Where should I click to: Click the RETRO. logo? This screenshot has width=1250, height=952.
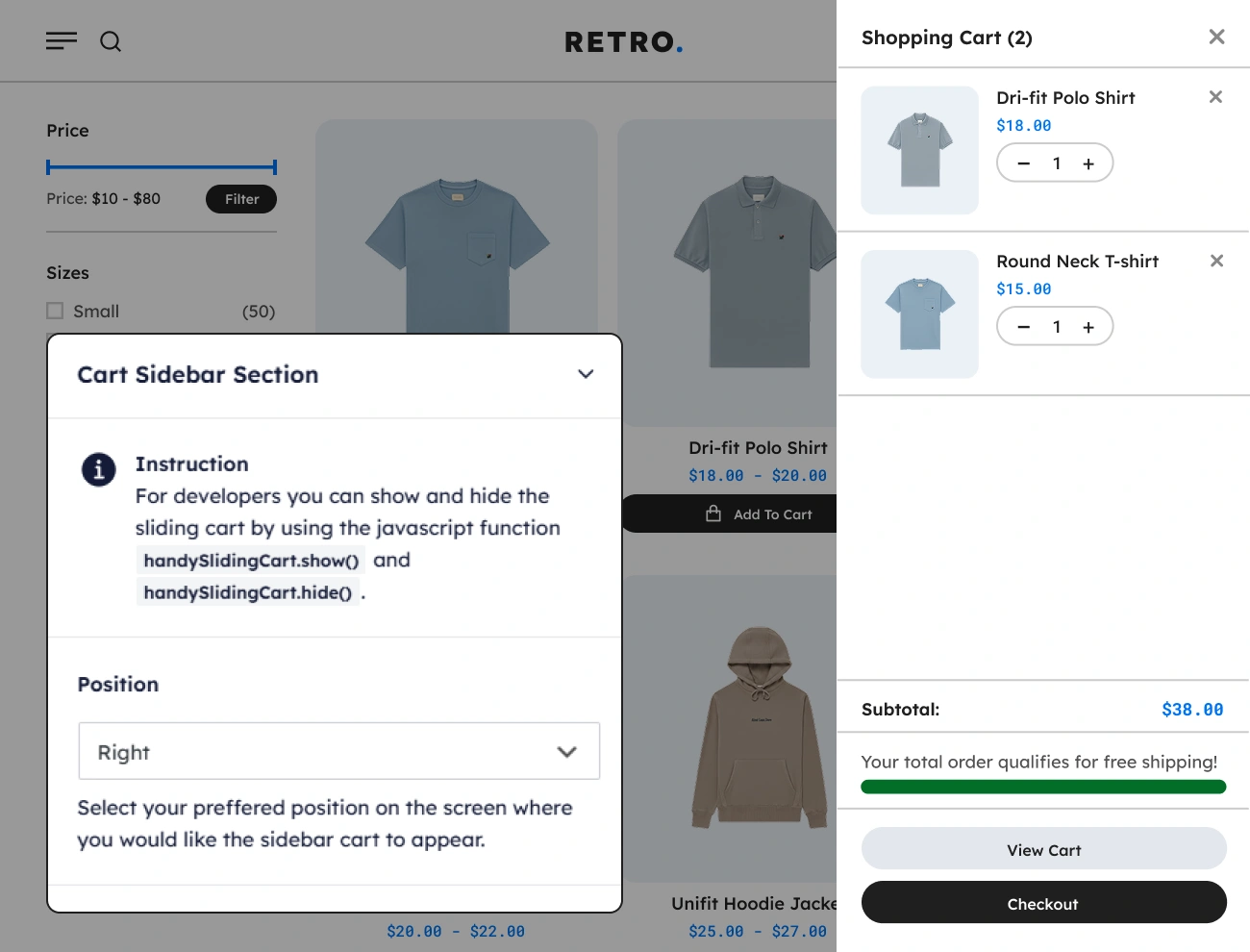(624, 42)
